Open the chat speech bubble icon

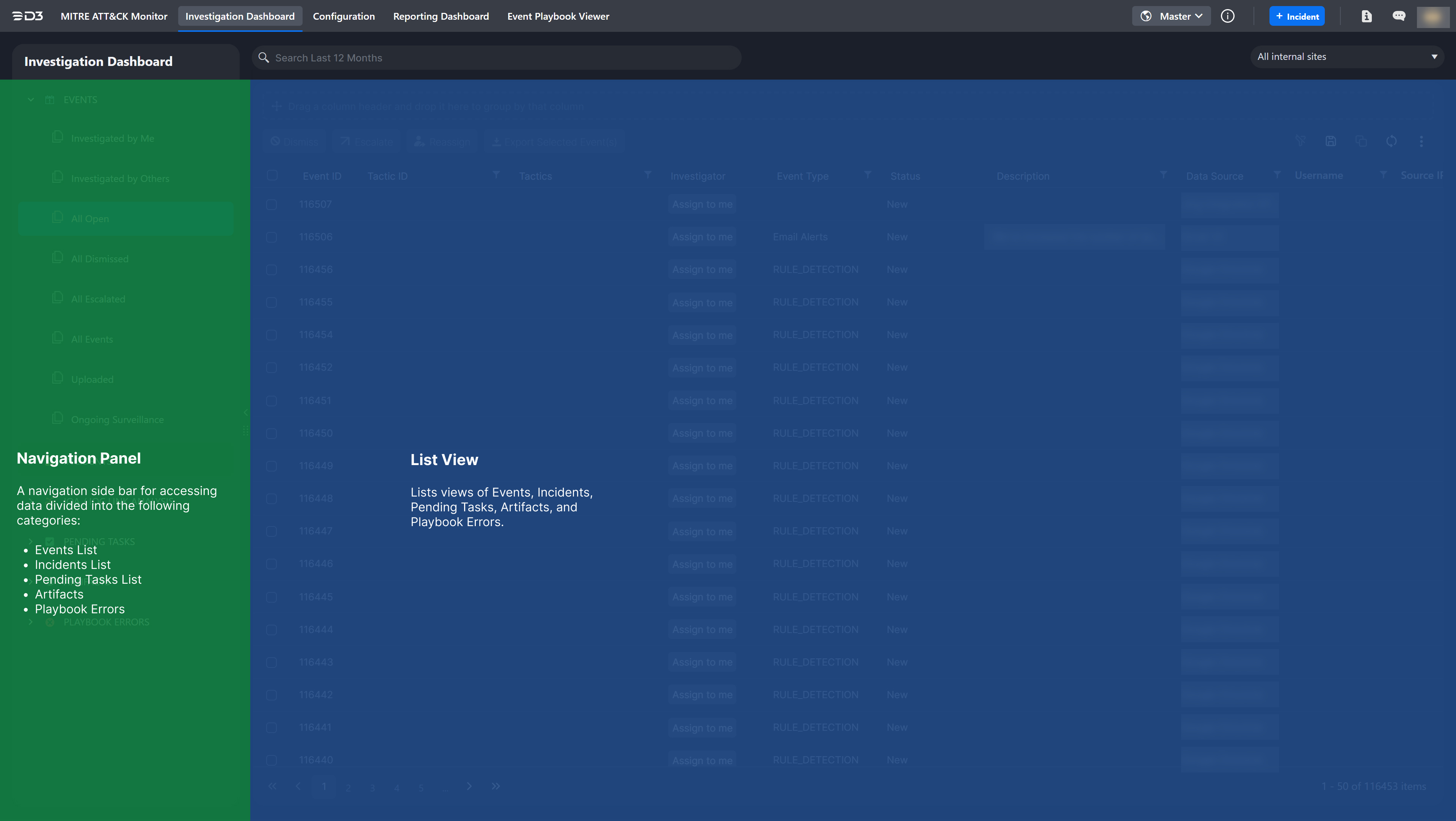point(1398,16)
